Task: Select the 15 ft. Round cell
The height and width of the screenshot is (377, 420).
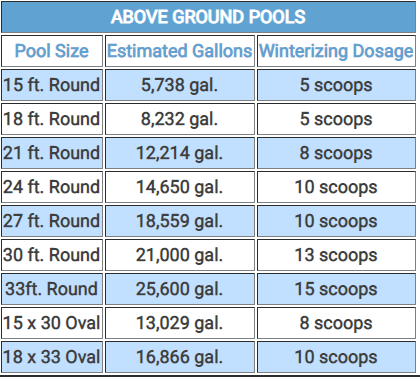Action: pos(52,85)
